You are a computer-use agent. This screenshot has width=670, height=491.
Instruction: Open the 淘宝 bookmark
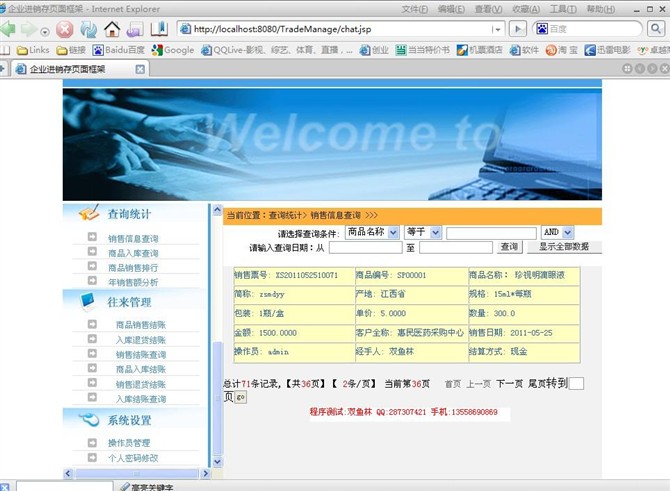point(561,50)
